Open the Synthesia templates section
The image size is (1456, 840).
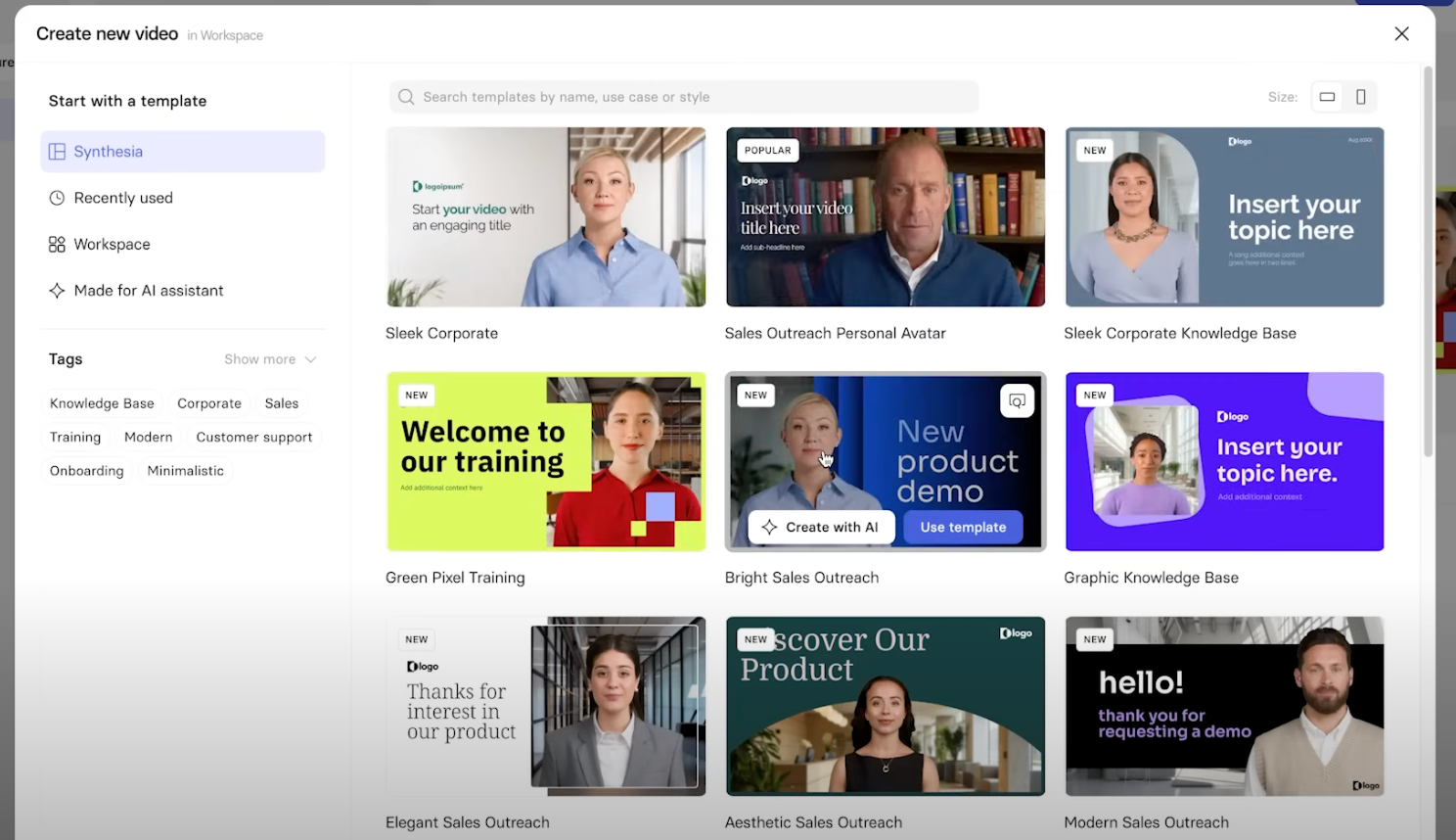point(183,152)
